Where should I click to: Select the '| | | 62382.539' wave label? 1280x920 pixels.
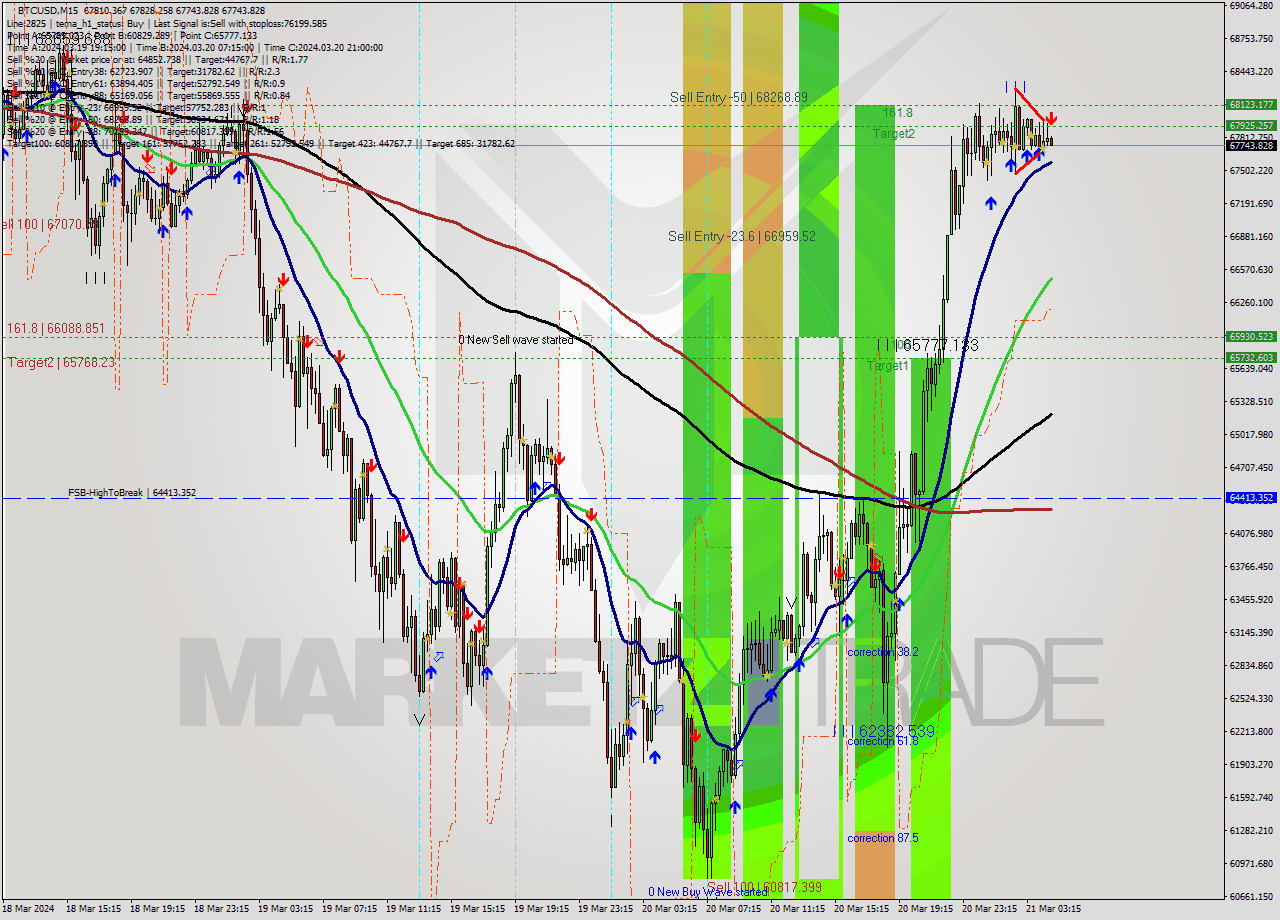tap(884, 731)
